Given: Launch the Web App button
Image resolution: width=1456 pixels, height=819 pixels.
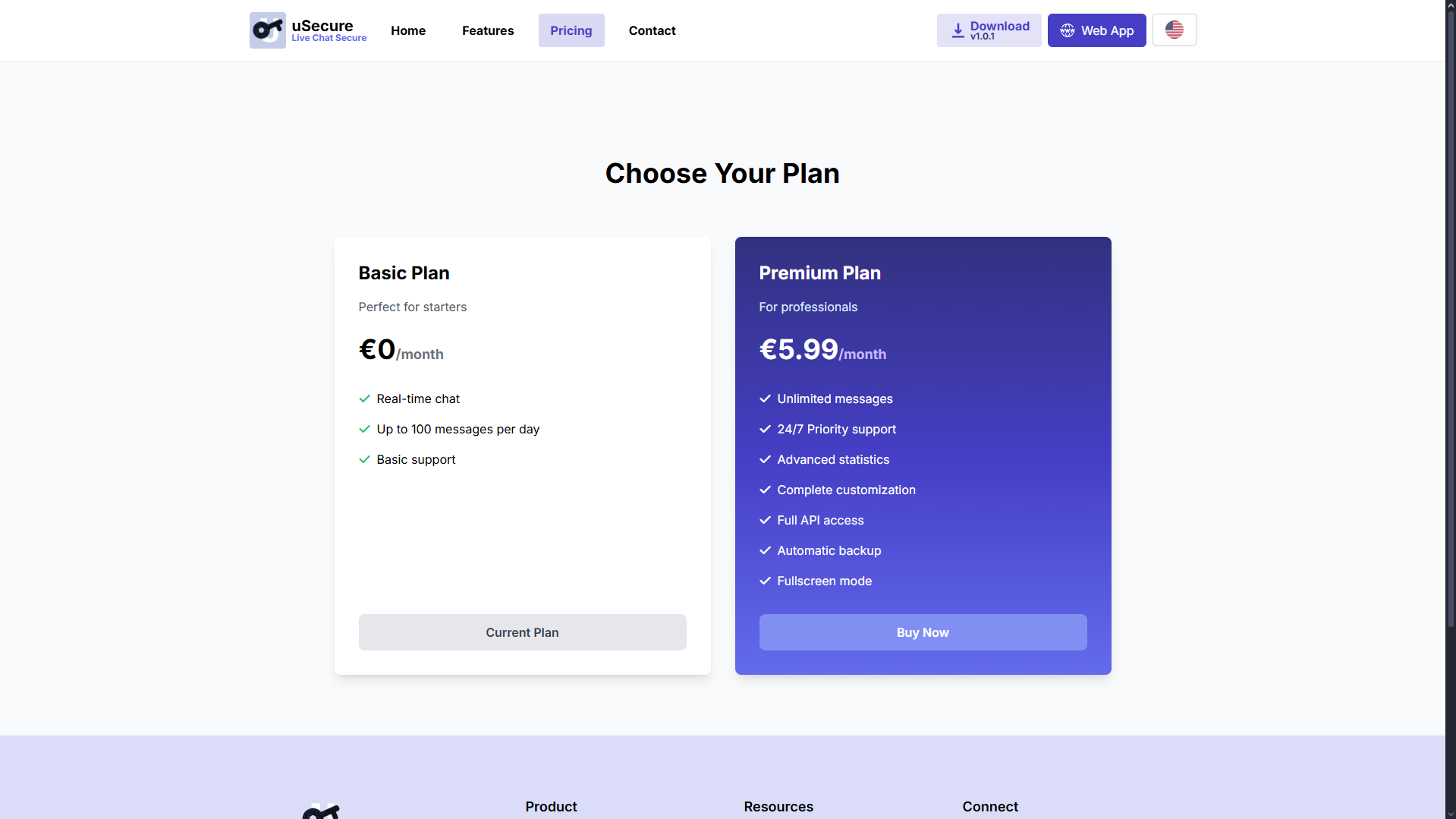Looking at the screenshot, I should coord(1096,30).
